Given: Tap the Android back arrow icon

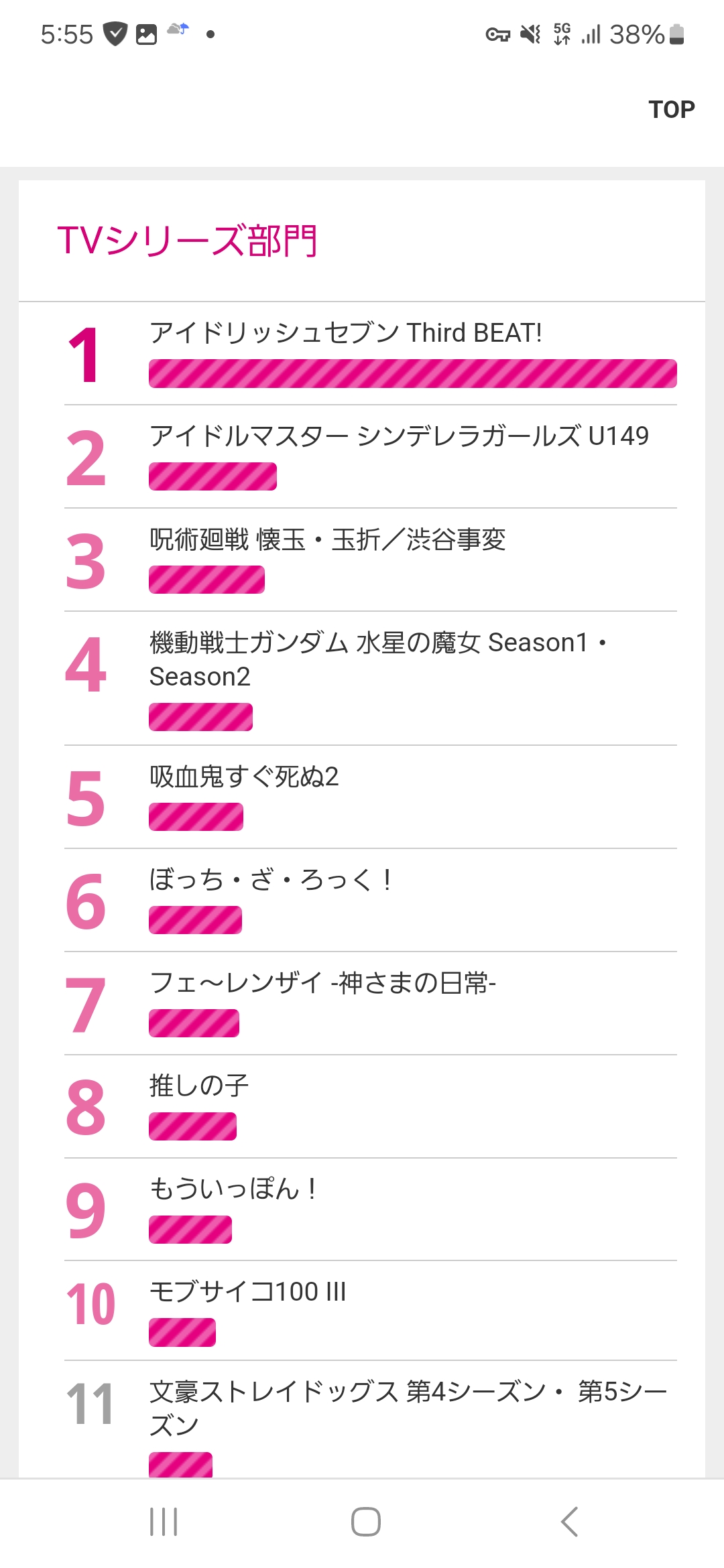Looking at the screenshot, I should click(x=569, y=1521).
